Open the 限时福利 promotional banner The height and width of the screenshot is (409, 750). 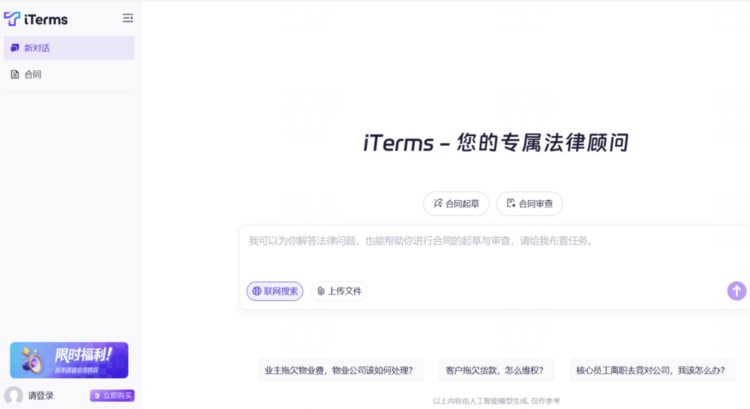(69, 360)
